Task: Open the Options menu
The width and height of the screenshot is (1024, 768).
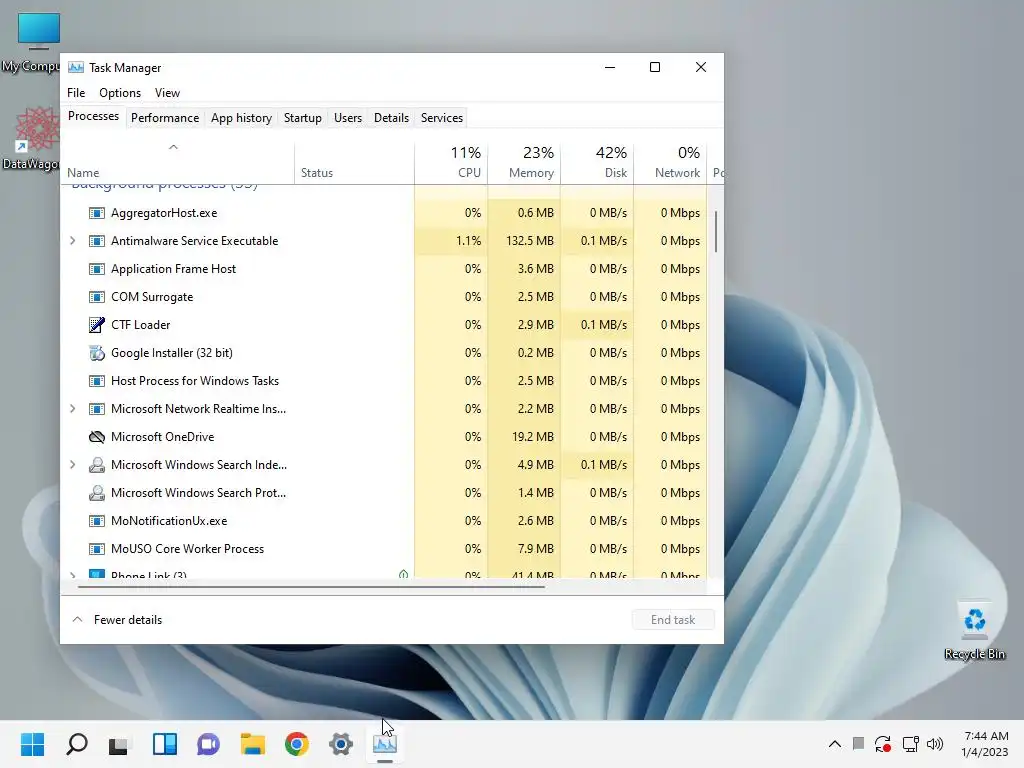Action: (120, 93)
